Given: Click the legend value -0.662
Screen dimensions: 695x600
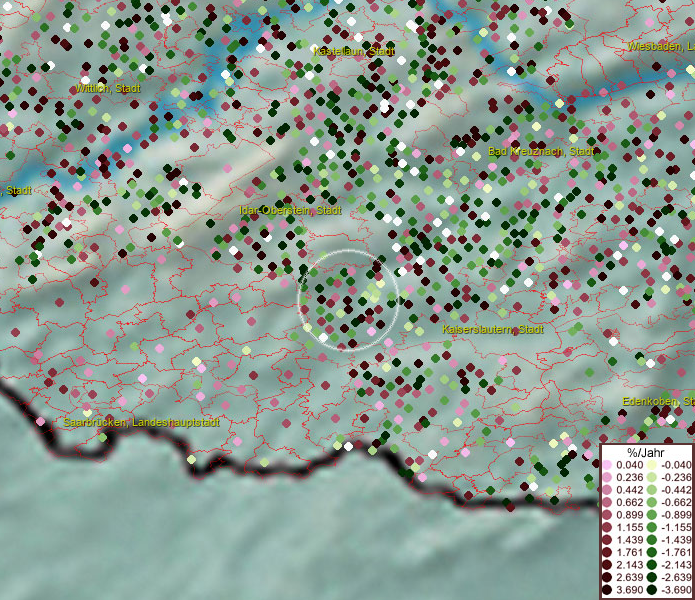Looking at the screenshot, I should coord(676,503).
